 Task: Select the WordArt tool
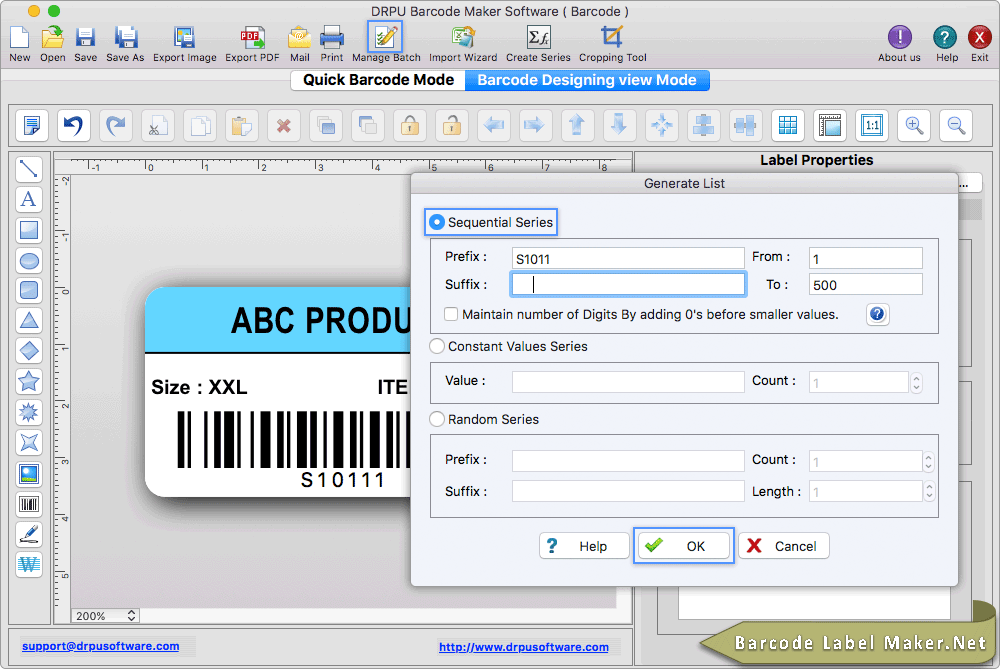[x=29, y=564]
